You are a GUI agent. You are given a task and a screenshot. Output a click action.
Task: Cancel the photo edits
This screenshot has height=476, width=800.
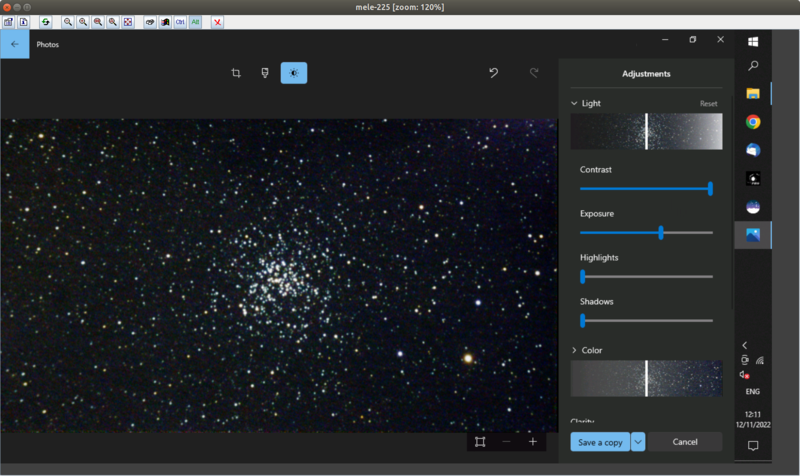[x=685, y=442]
